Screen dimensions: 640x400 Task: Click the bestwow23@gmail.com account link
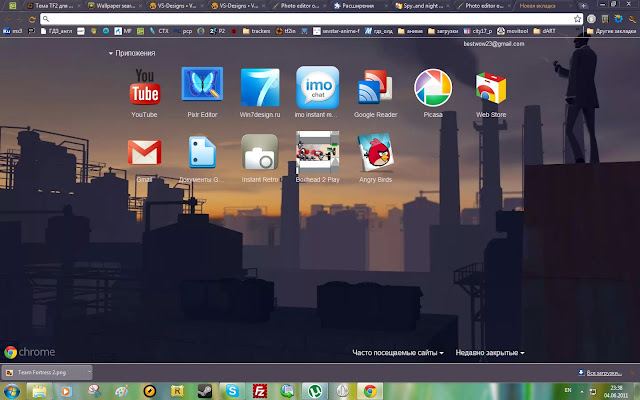(x=494, y=44)
